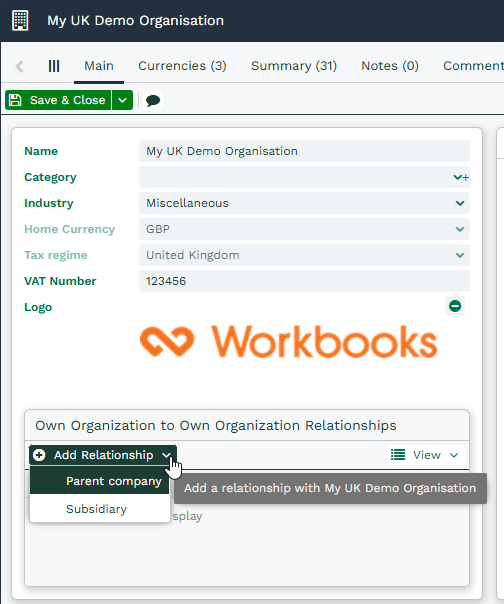This screenshot has height=604, width=504.
Task: Click the Name input field
Action: [x=304, y=151]
